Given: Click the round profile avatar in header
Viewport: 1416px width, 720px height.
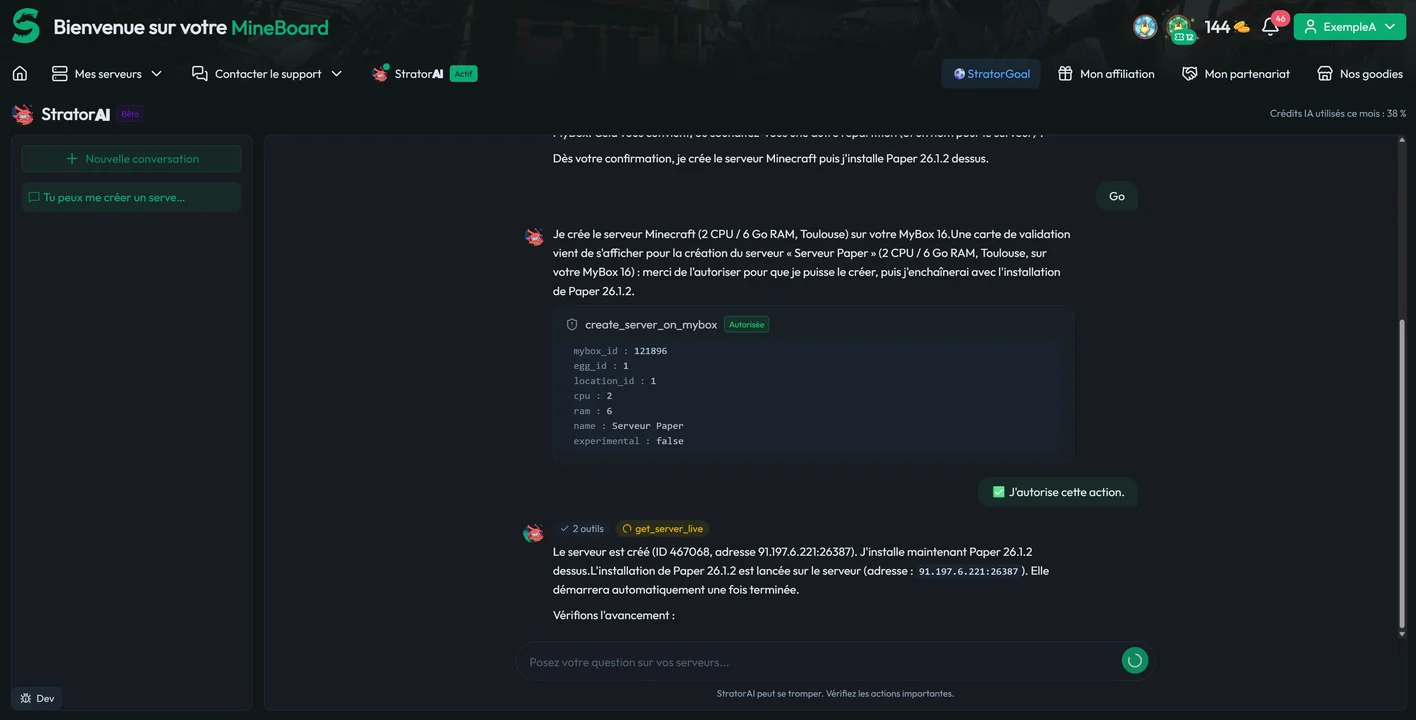Looking at the screenshot, I should [1145, 27].
